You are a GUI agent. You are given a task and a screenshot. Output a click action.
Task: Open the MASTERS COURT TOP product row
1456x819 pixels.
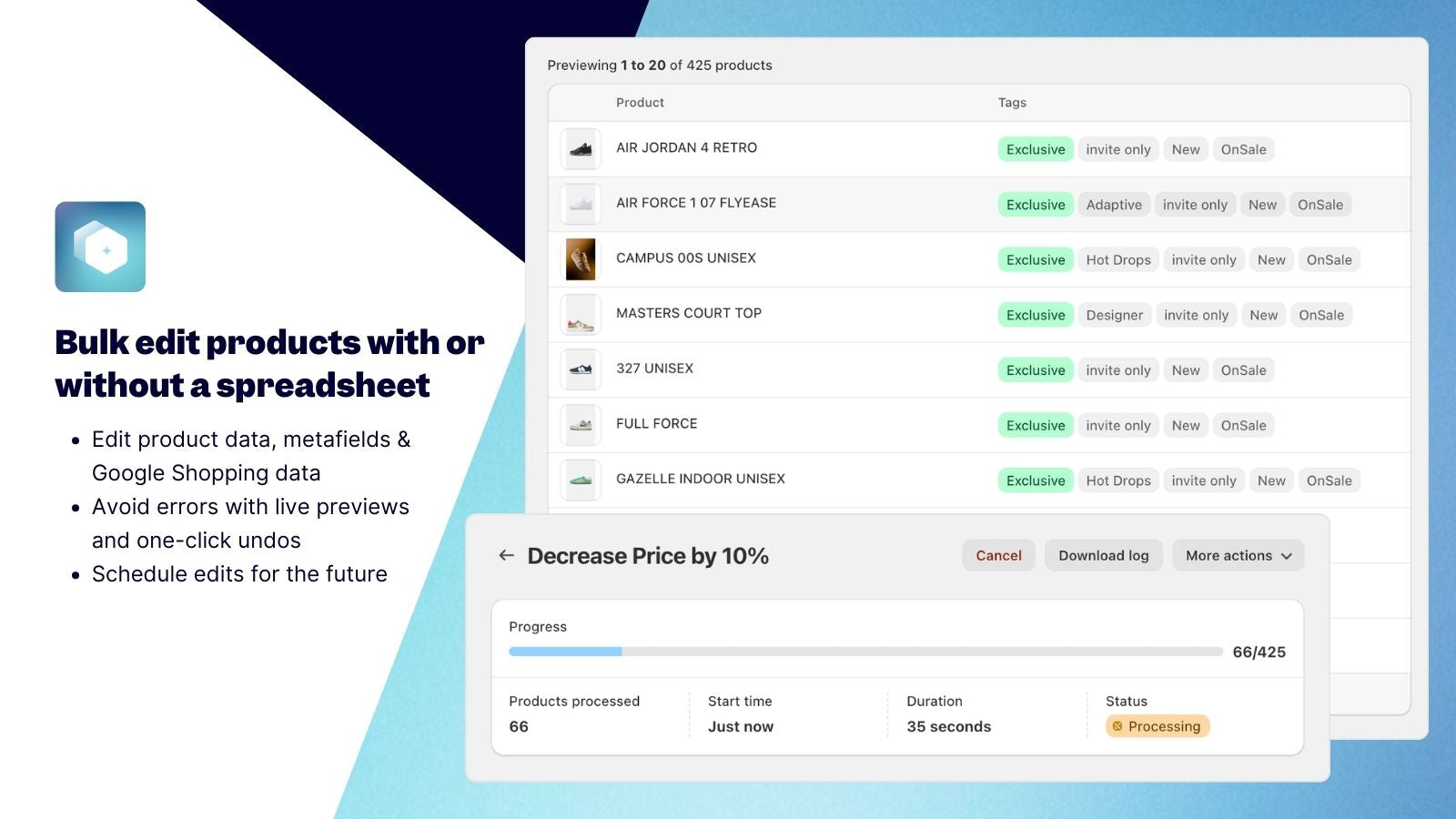tap(689, 313)
